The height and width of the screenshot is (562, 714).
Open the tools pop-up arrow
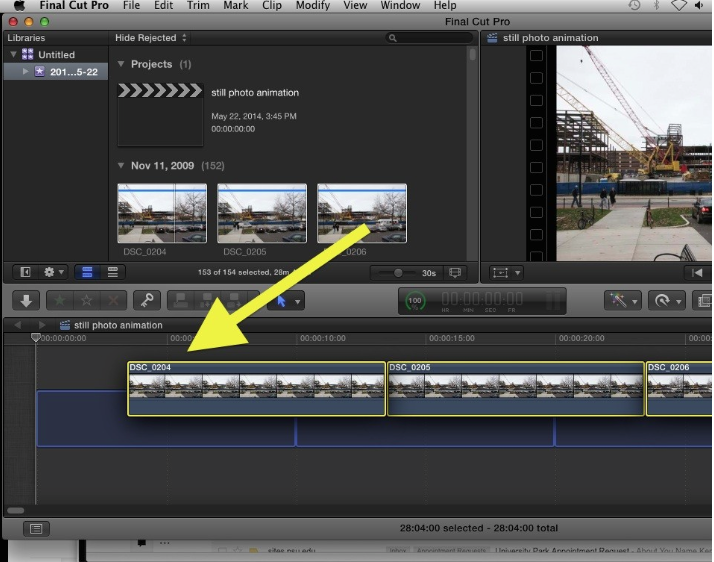pos(298,301)
